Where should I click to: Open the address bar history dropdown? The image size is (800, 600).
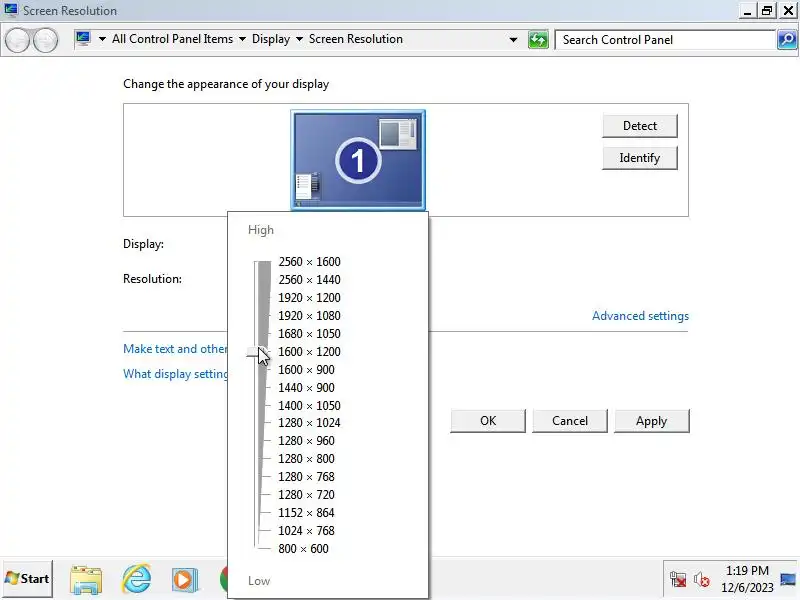tap(513, 40)
